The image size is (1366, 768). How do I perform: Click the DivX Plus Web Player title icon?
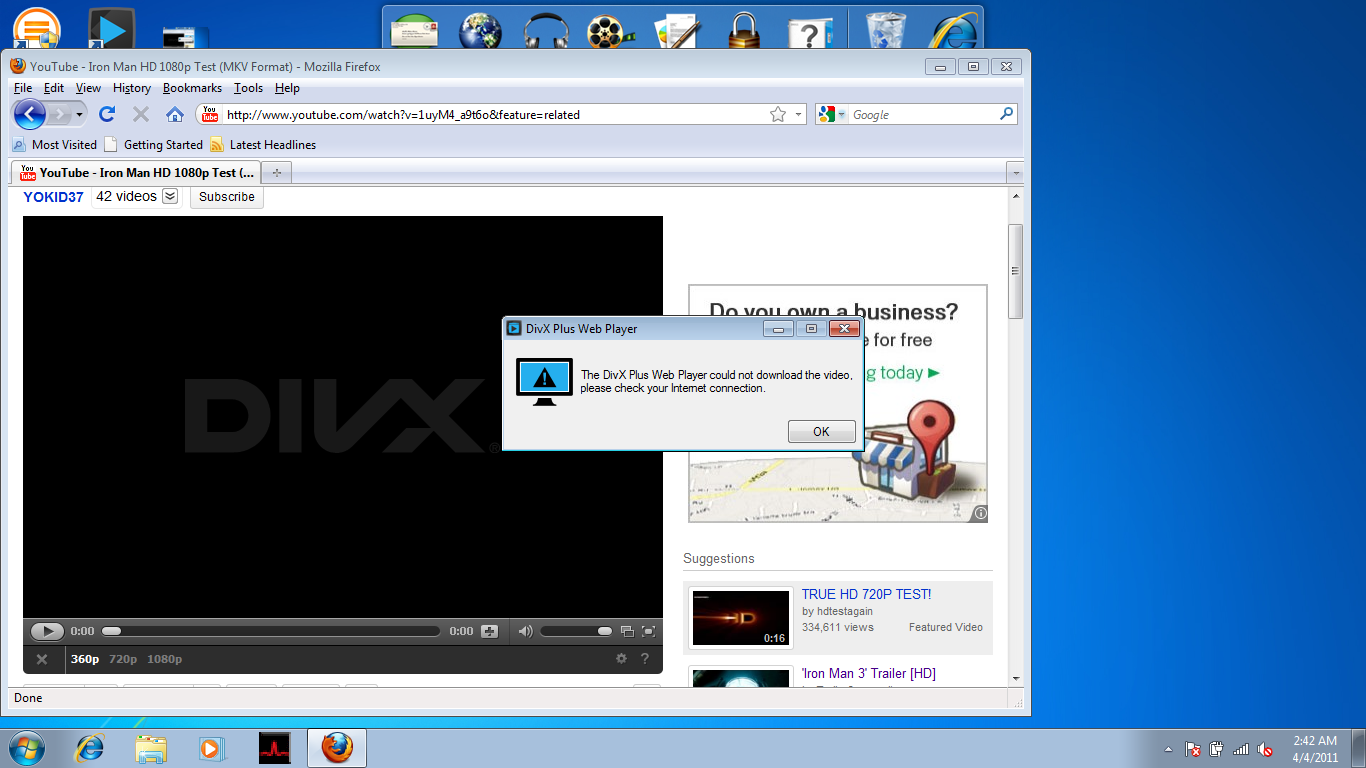point(514,328)
